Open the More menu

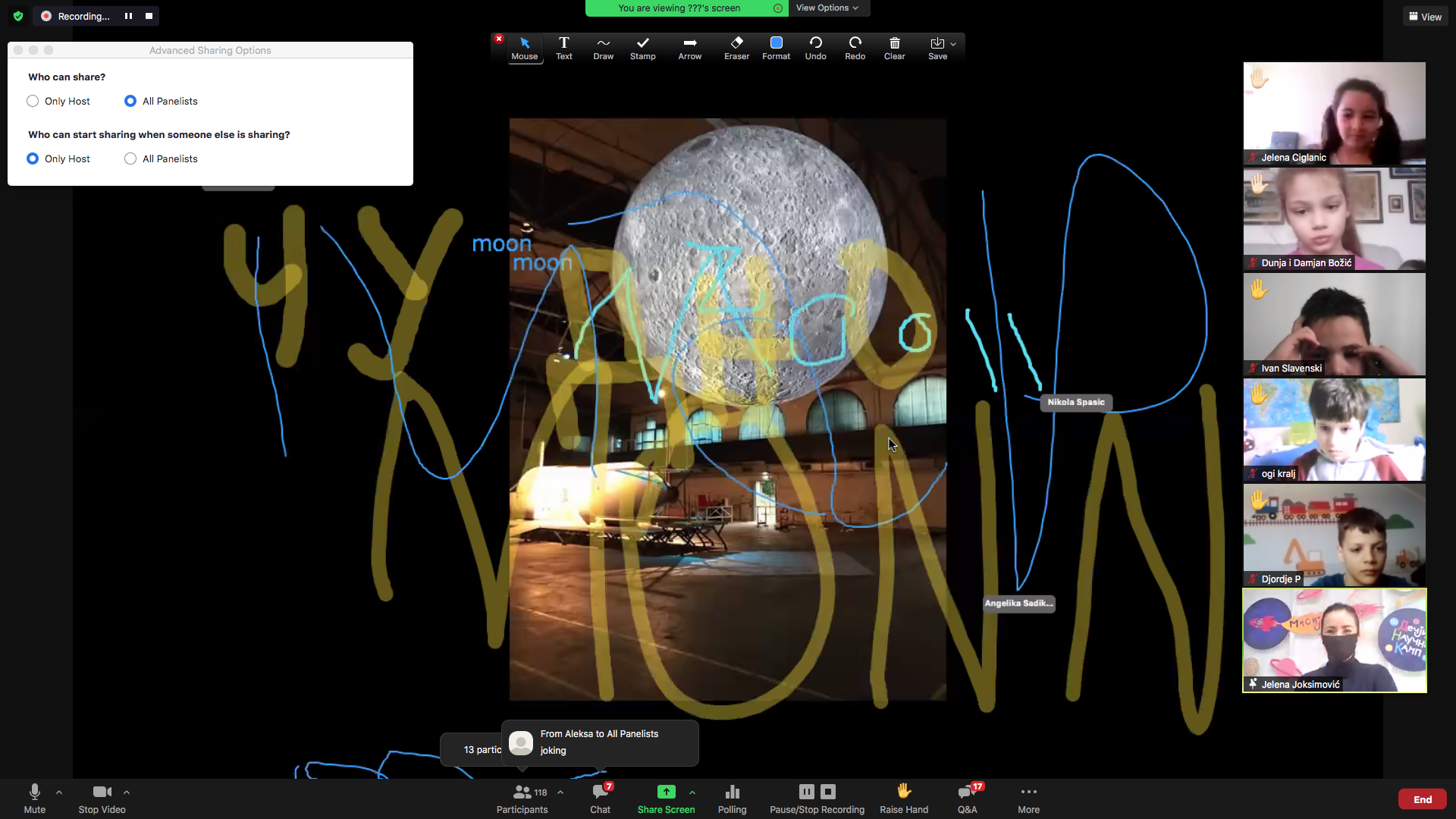[1028, 799]
